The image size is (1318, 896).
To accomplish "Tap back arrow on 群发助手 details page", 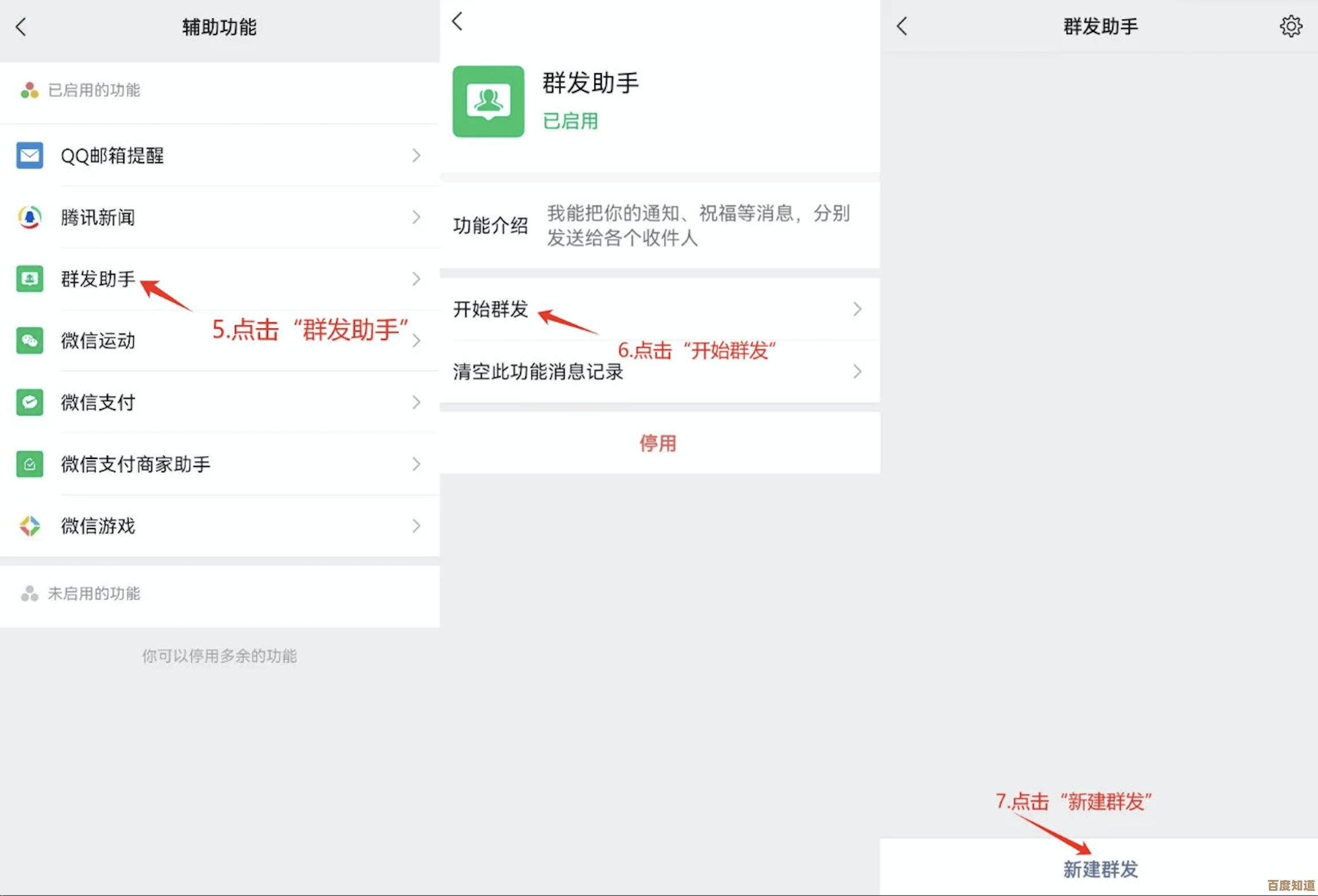I will coord(457,22).
